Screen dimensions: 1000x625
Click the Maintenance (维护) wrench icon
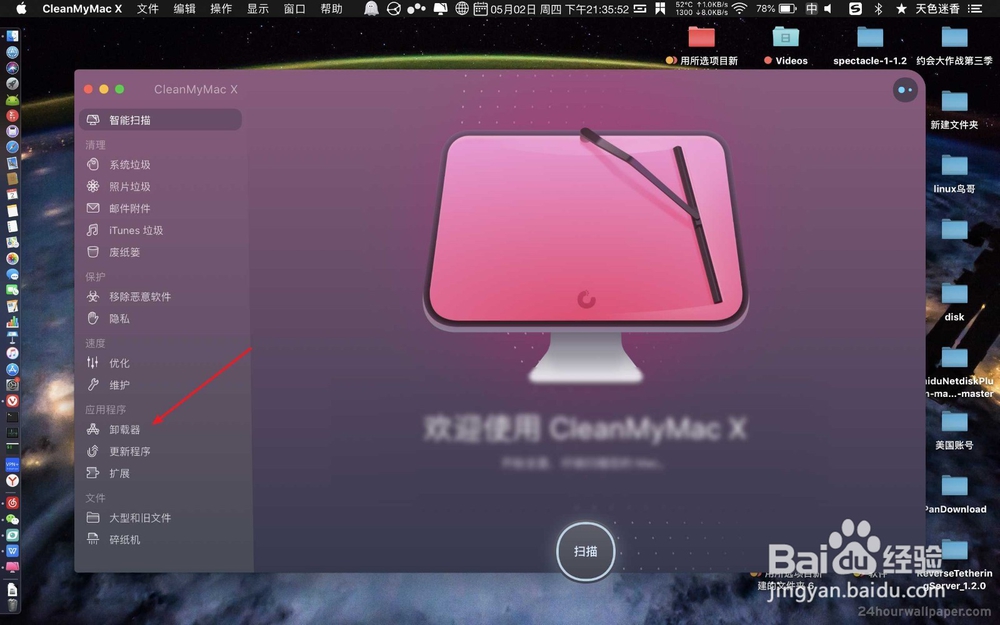(93, 385)
